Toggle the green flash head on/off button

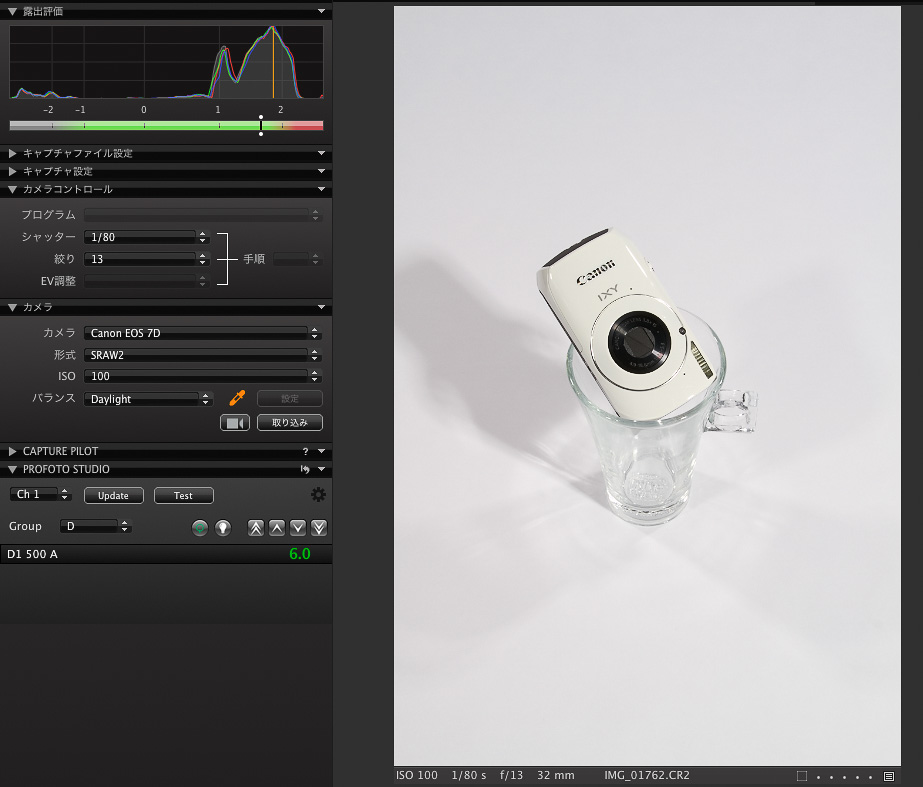pyautogui.click(x=200, y=527)
